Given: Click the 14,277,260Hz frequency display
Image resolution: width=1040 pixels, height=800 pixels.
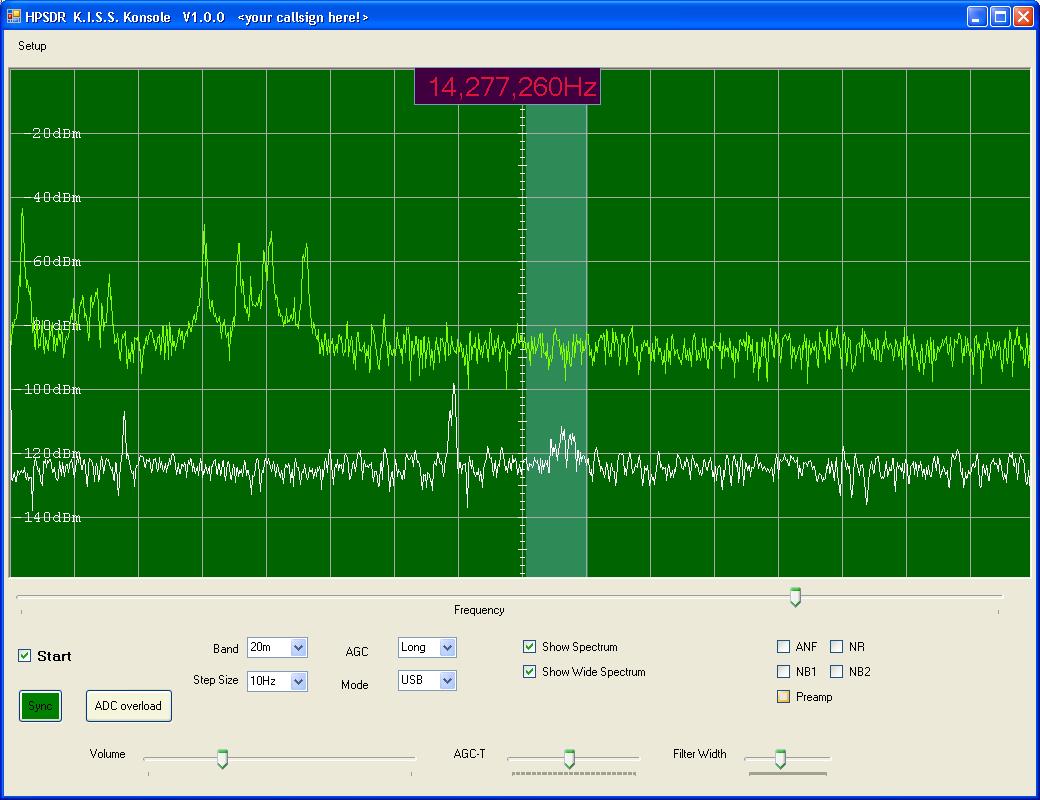Looking at the screenshot, I should (507, 87).
